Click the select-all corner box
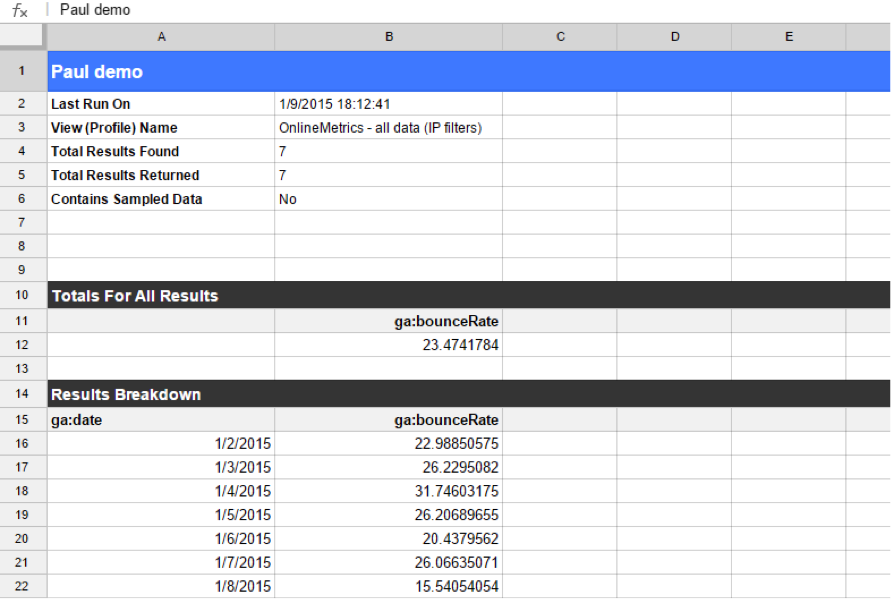The width and height of the screenshot is (891, 599). (22, 35)
